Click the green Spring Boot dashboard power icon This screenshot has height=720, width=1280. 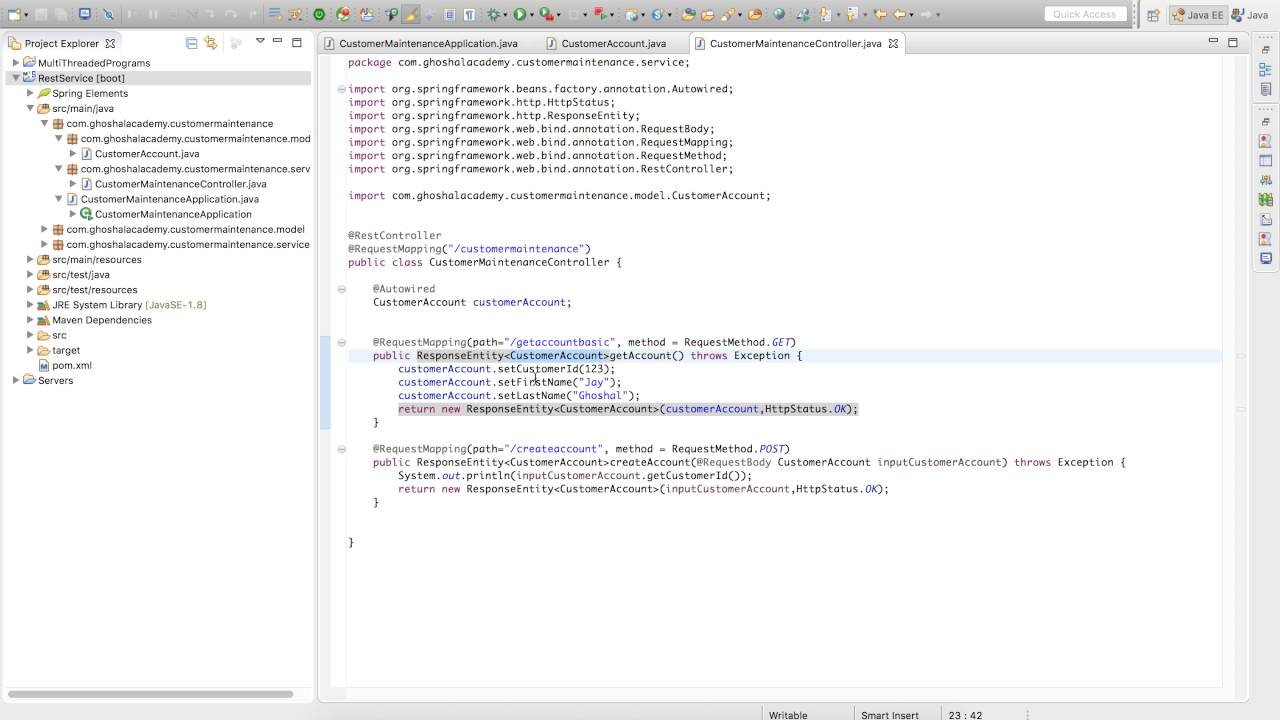click(x=319, y=15)
